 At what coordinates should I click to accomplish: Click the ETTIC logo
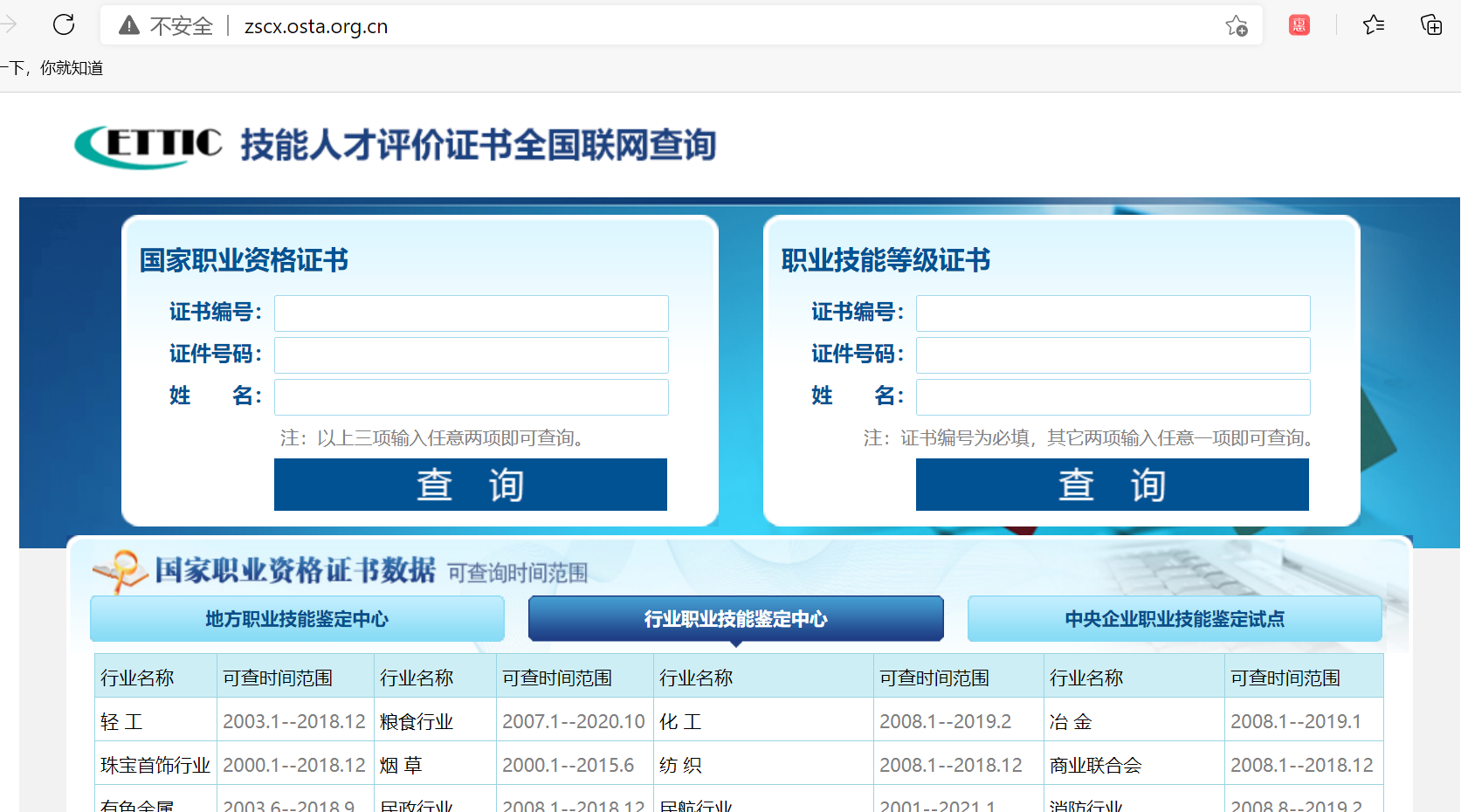pos(149,145)
